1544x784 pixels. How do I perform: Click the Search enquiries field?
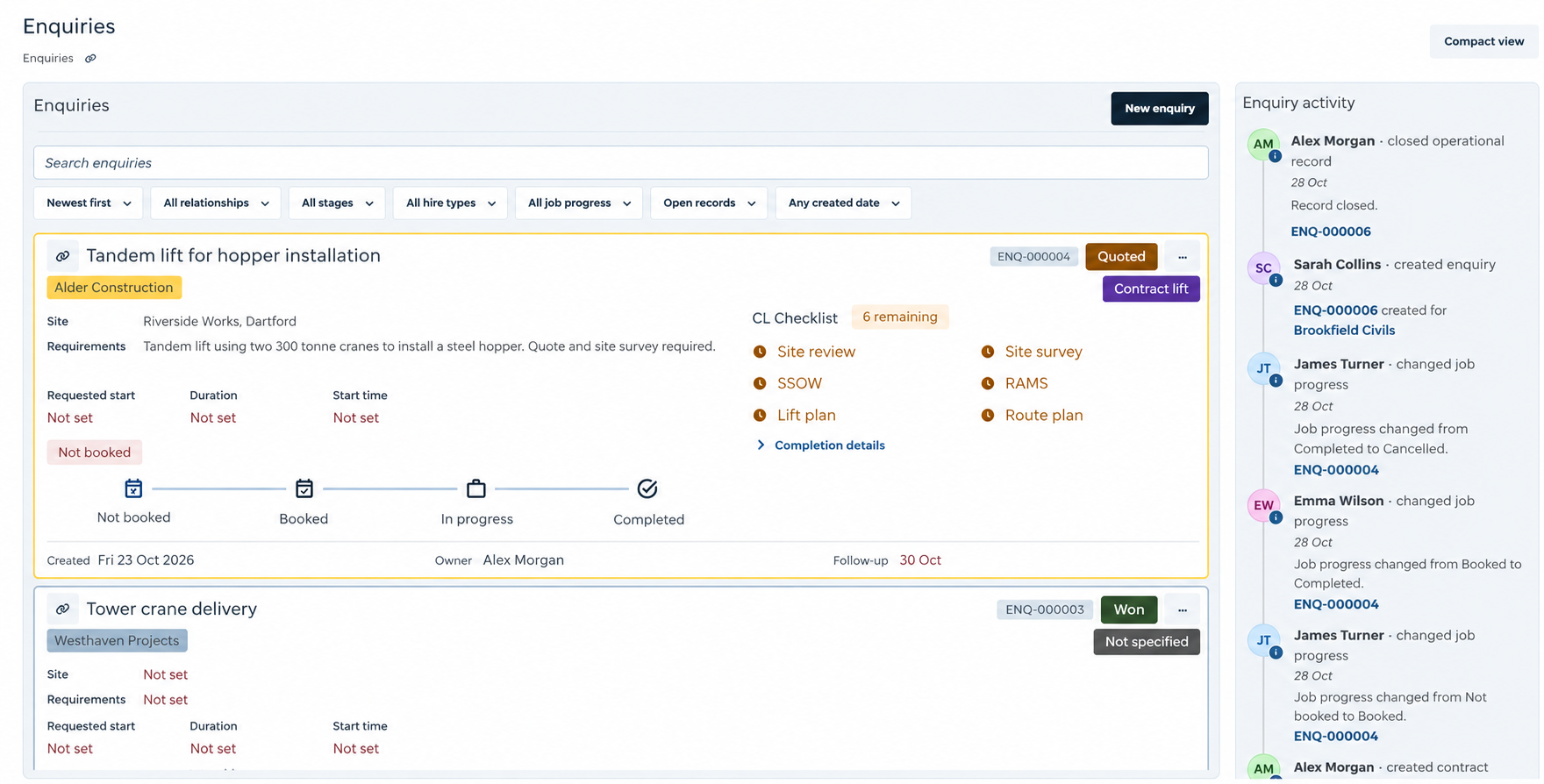(621, 163)
